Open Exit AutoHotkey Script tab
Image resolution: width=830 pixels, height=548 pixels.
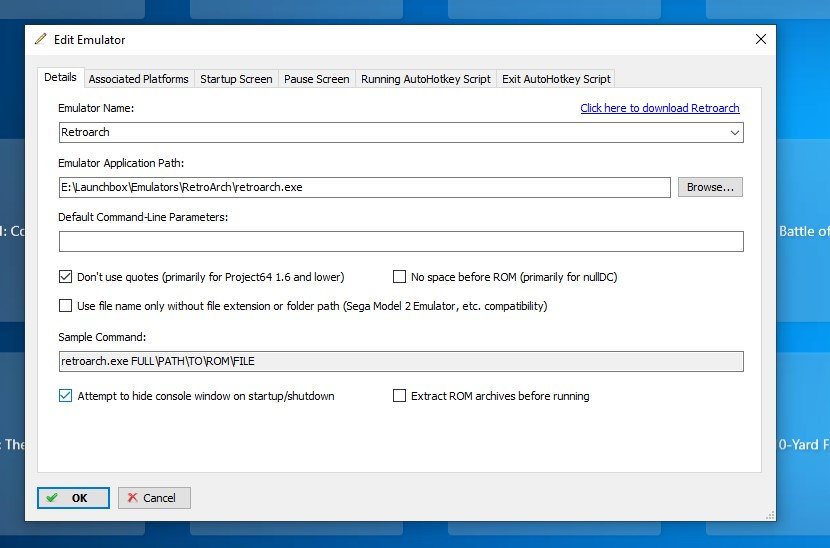pos(556,79)
